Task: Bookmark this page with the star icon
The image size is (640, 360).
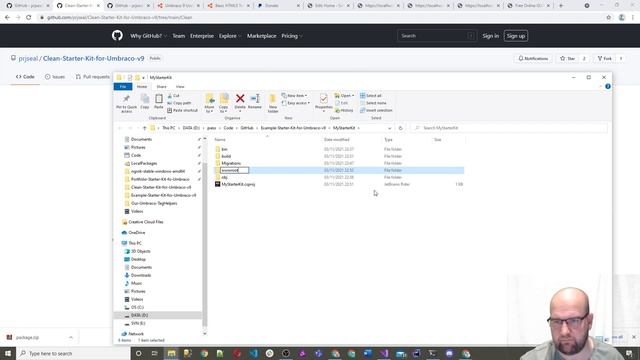Action: 609,18
